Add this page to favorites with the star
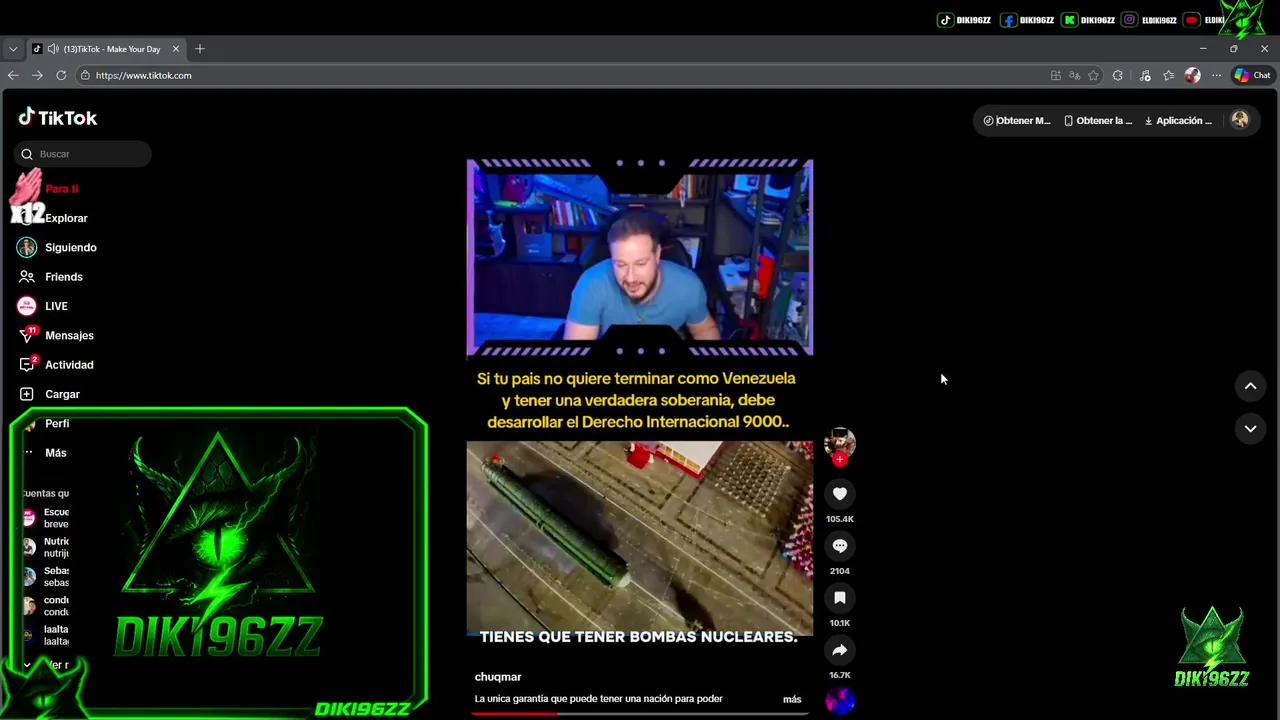Screen dimensions: 1280x720 (1094, 75)
